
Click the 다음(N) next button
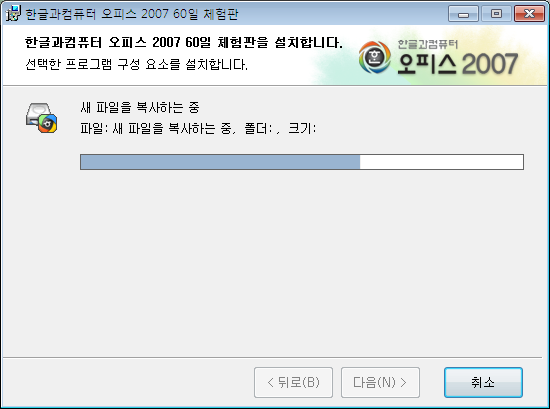380,382
